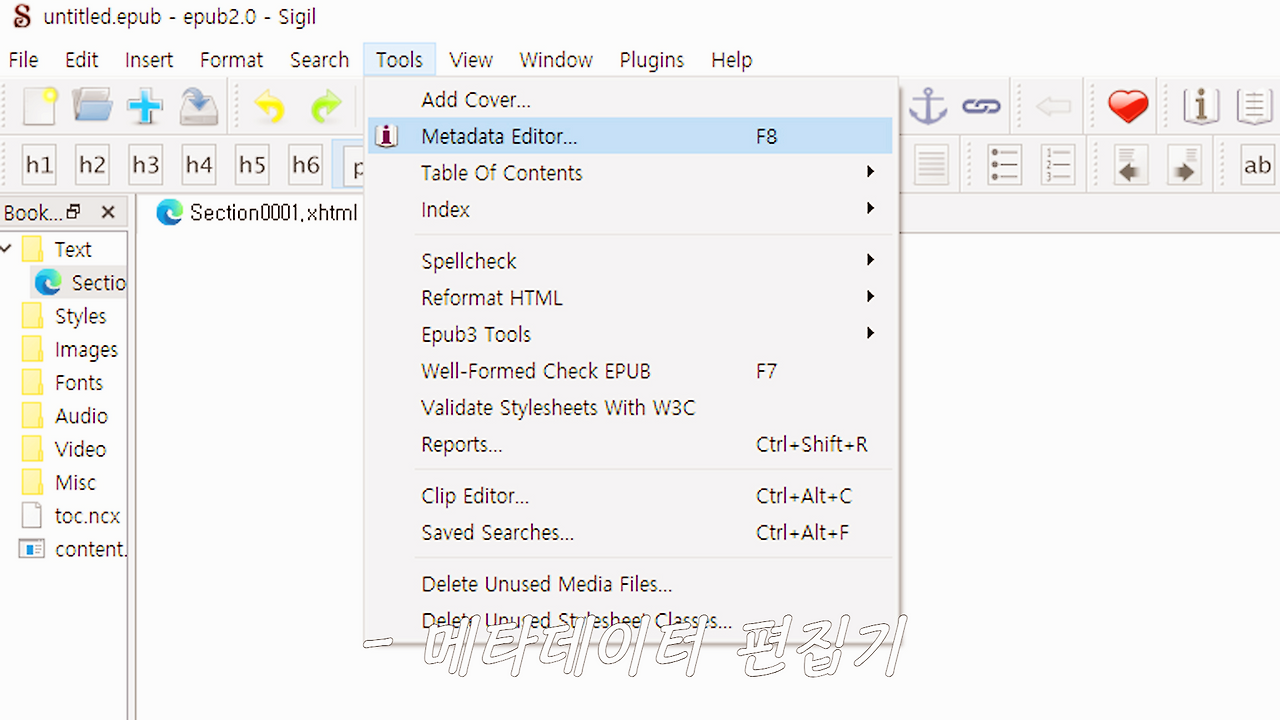Open the Window menu
This screenshot has width=1280, height=720.
click(x=556, y=60)
